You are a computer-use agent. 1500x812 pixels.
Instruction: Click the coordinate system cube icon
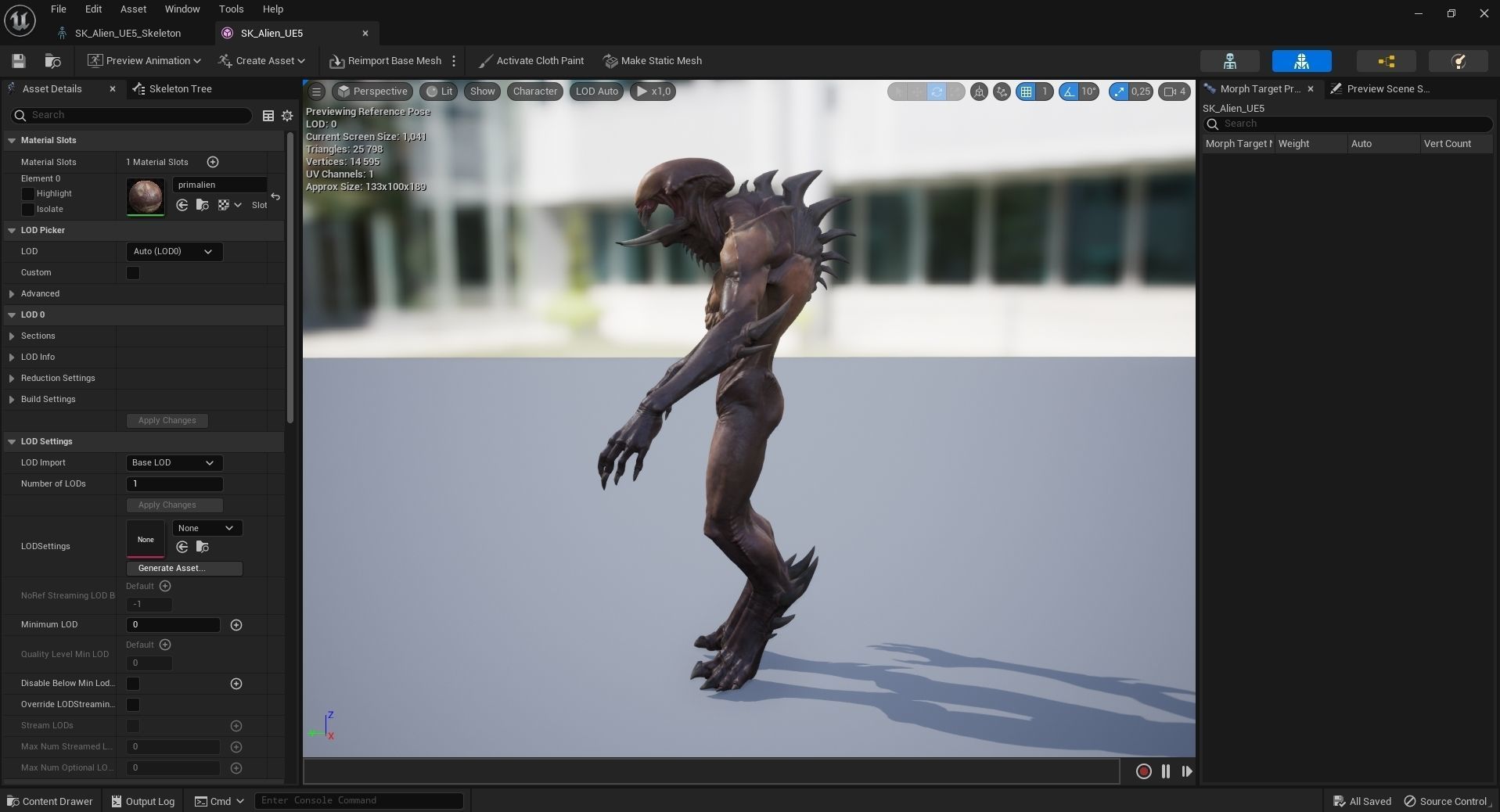tap(979, 92)
